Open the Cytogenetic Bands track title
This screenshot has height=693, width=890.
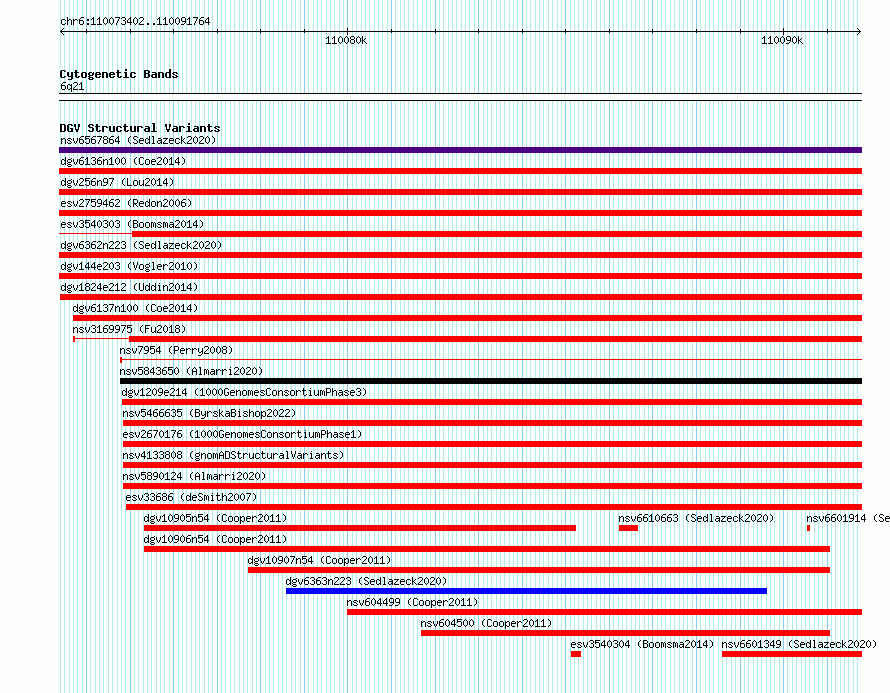119,74
